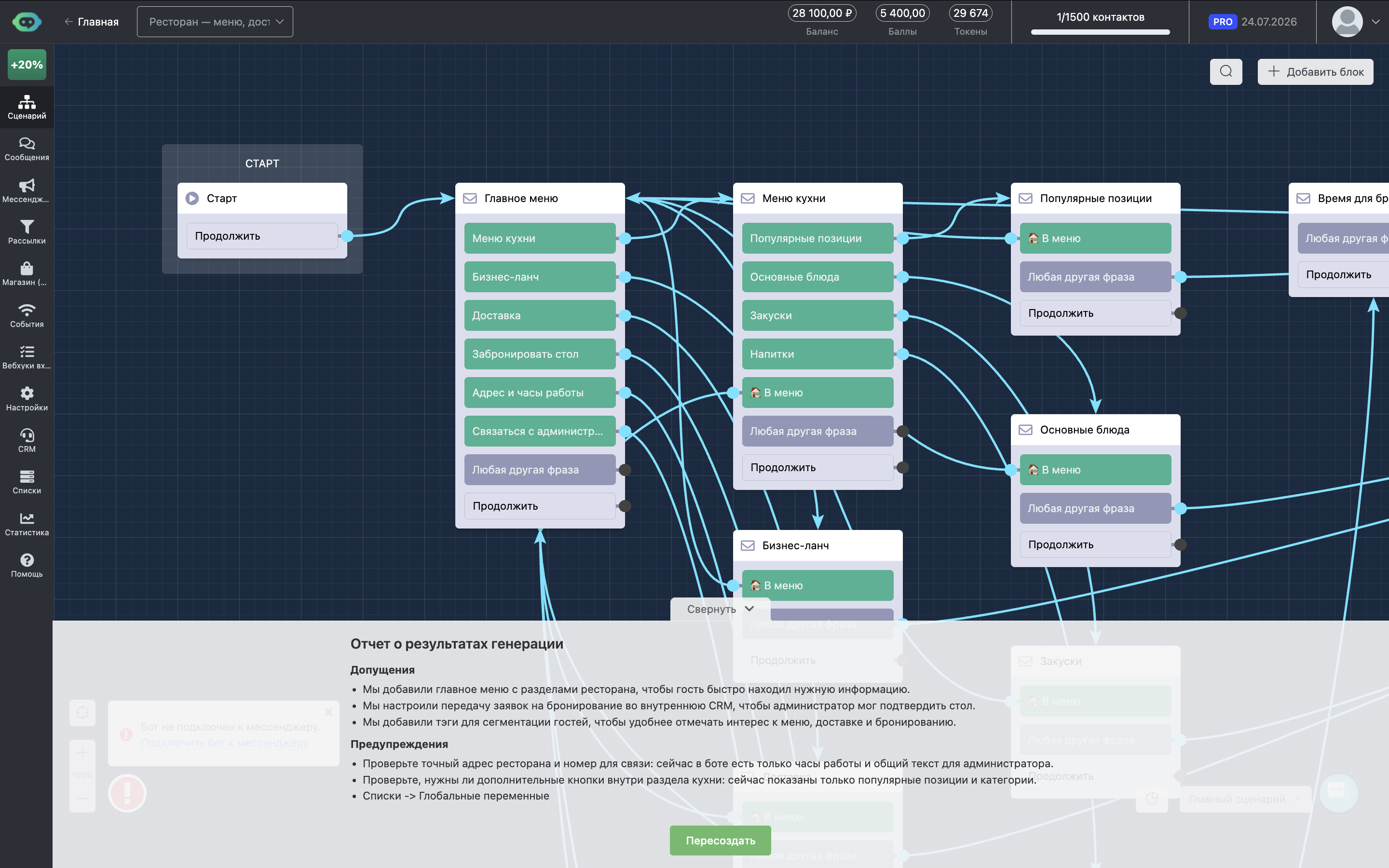
Task: Click the Меню кухни block title
Action: click(794, 199)
